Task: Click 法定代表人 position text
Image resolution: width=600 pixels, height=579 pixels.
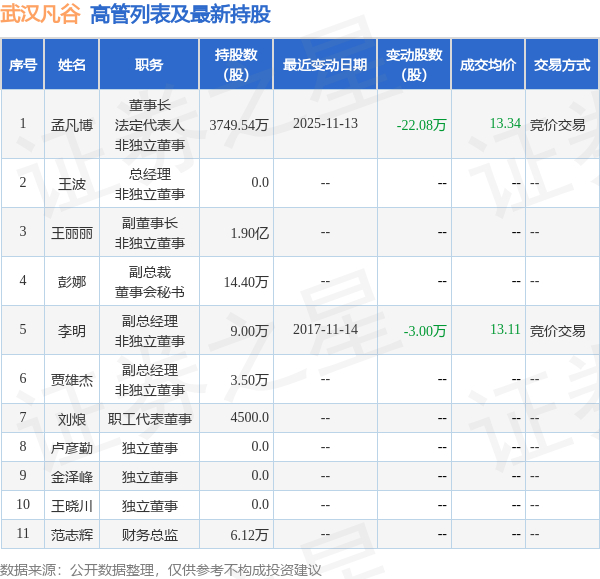Action: 150,125
